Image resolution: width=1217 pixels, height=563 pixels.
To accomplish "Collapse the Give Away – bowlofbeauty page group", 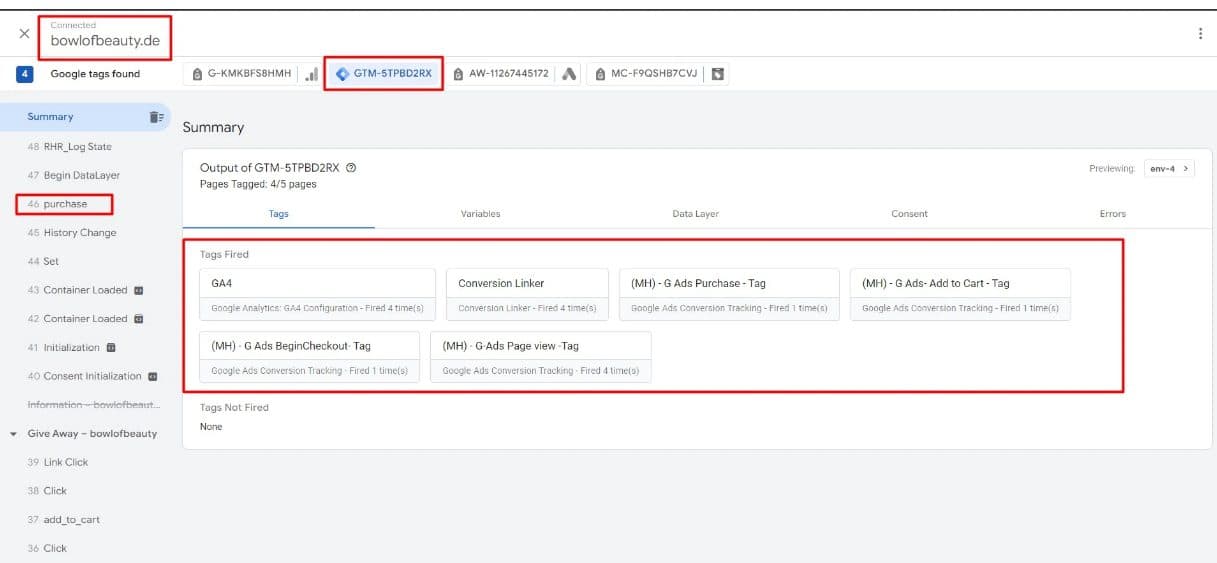I will click(13, 434).
